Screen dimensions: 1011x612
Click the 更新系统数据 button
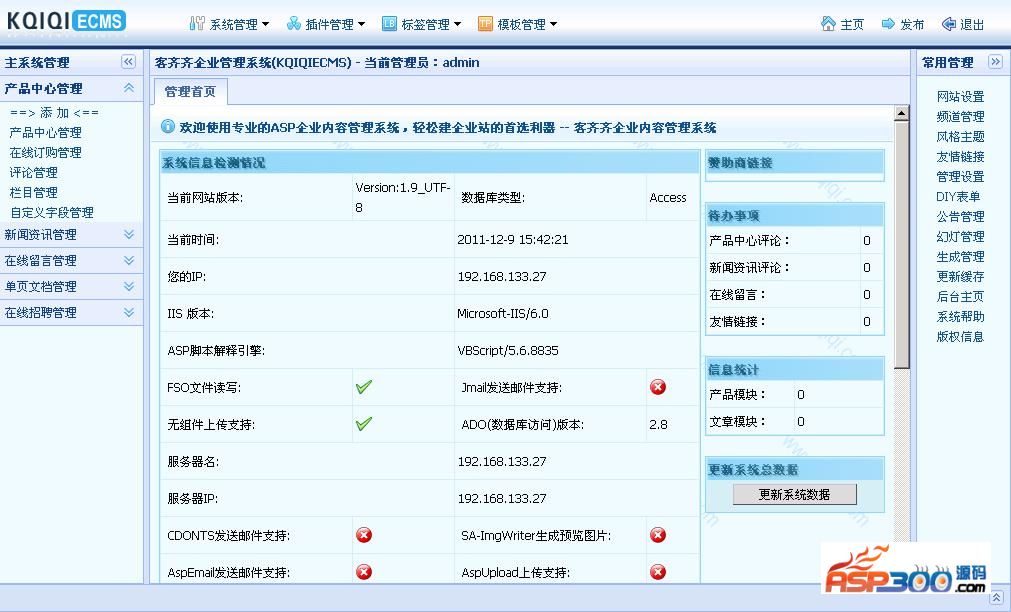coord(794,494)
